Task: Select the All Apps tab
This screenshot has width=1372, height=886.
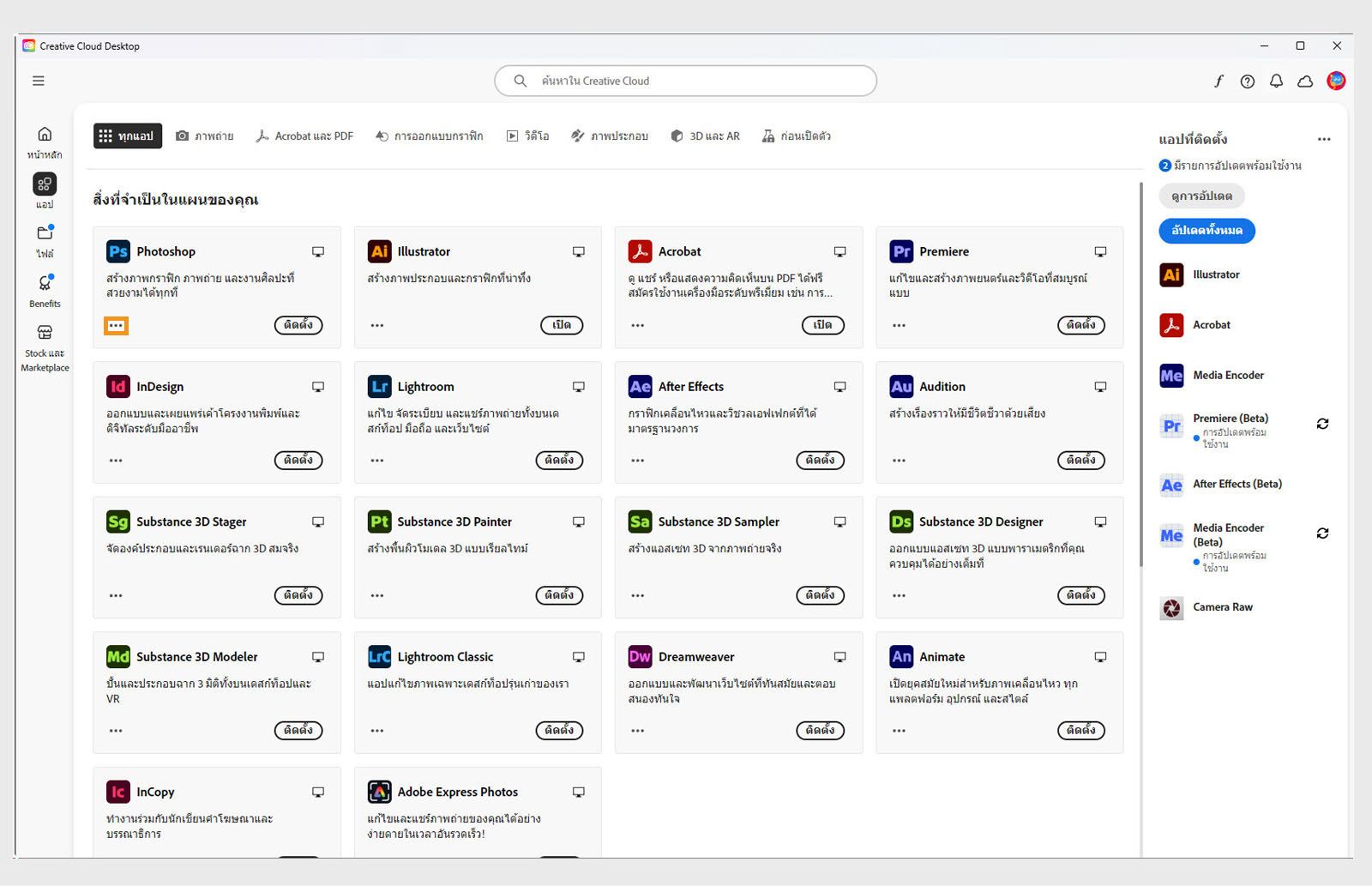Action: point(128,136)
